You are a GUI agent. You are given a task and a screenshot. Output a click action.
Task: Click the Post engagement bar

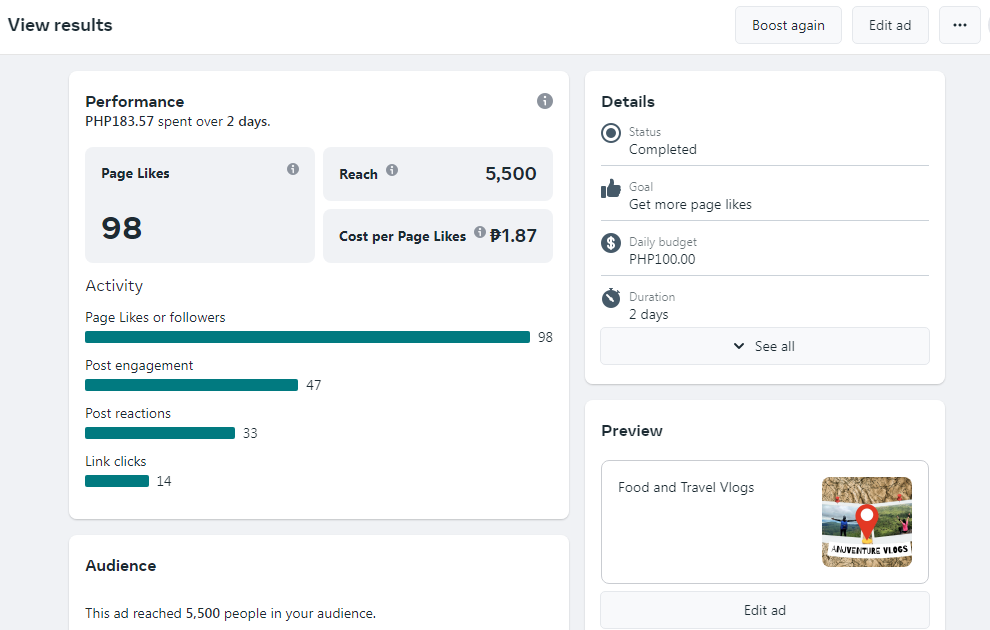click(x=191, y=385)
